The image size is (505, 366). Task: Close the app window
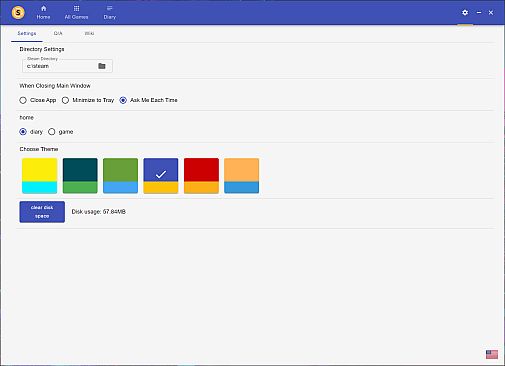click(491, 12)
